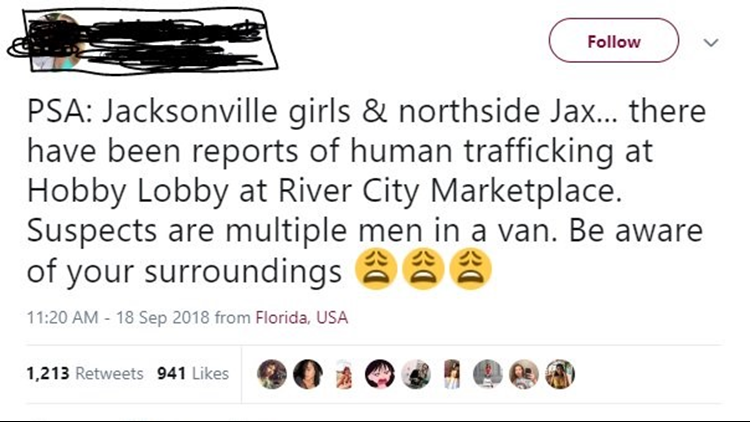
Task: Click the last weary face emoji
Action: click(471, 269)
